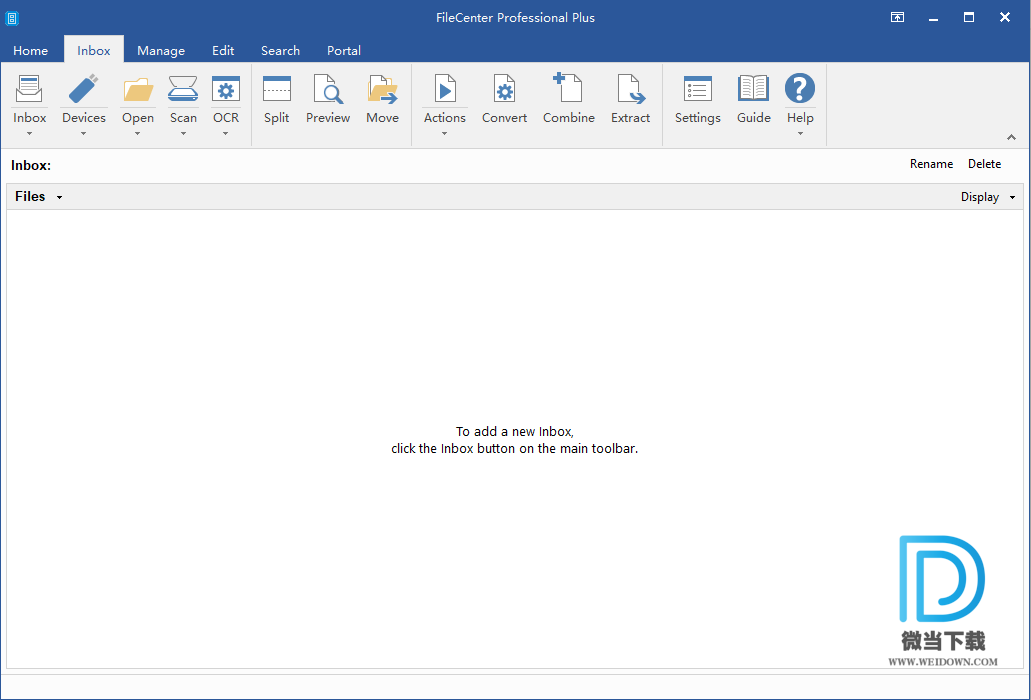This screenshot has width=1031, height=700.
Task: Open the Settings icon in the ribbon
Action: point(697,90)
